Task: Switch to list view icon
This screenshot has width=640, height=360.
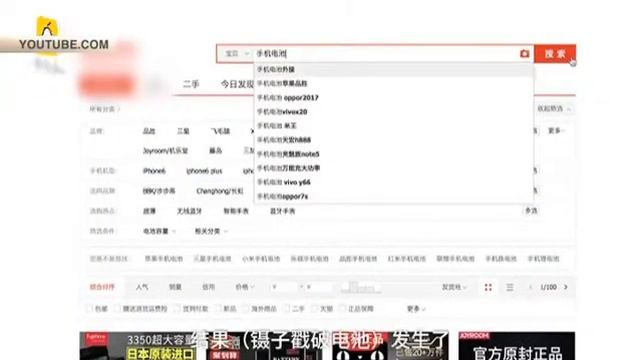Action: tap(510, 287)
